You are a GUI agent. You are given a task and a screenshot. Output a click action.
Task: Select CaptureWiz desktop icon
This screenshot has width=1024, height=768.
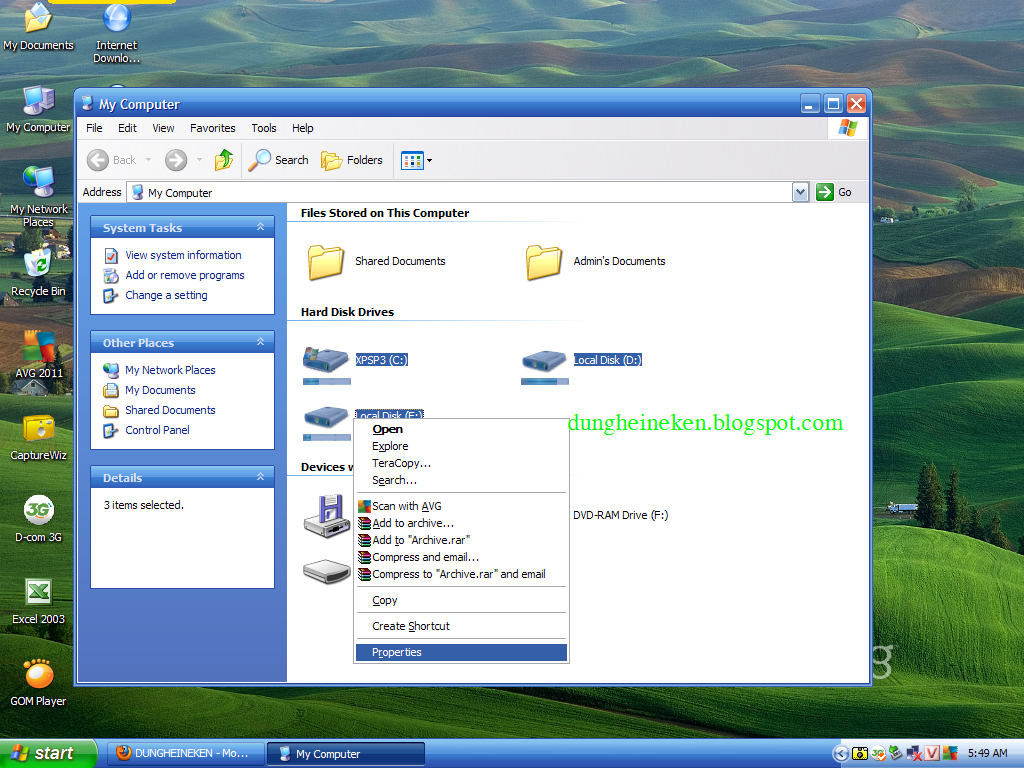38,437
